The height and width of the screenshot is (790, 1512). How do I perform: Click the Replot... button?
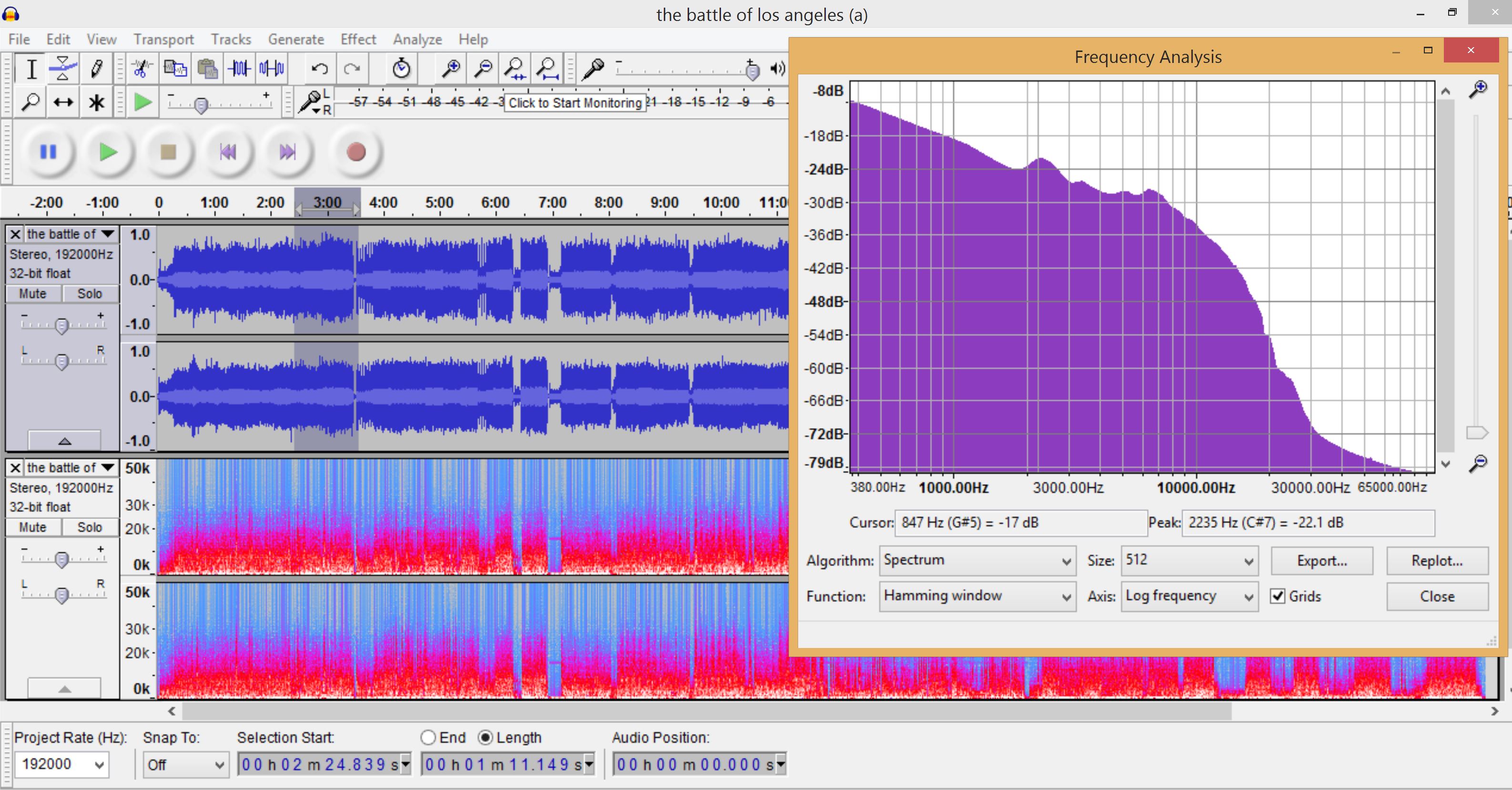[1438, 560]
